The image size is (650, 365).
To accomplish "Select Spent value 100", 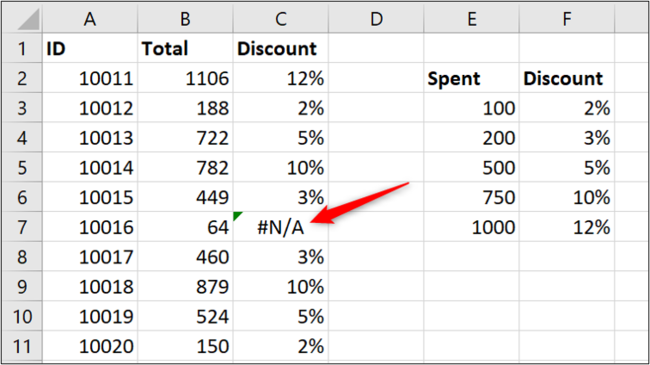I will pos(471,108).
